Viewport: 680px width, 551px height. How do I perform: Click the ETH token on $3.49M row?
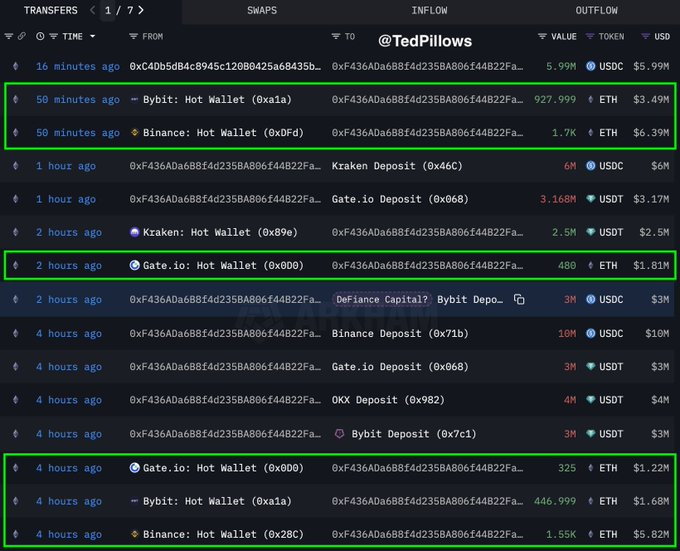[603, 100]
